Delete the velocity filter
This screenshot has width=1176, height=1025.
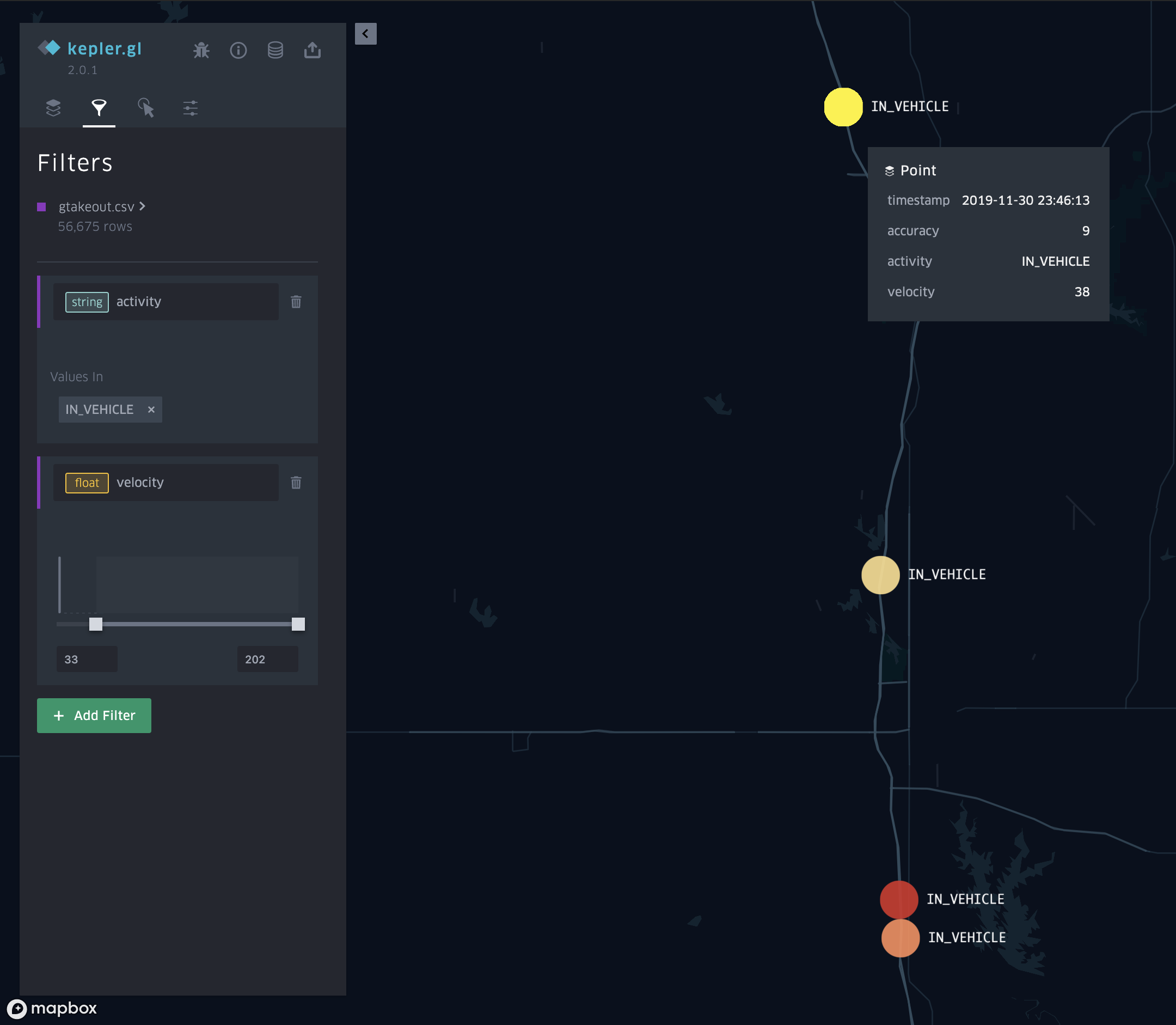(296, 482)
